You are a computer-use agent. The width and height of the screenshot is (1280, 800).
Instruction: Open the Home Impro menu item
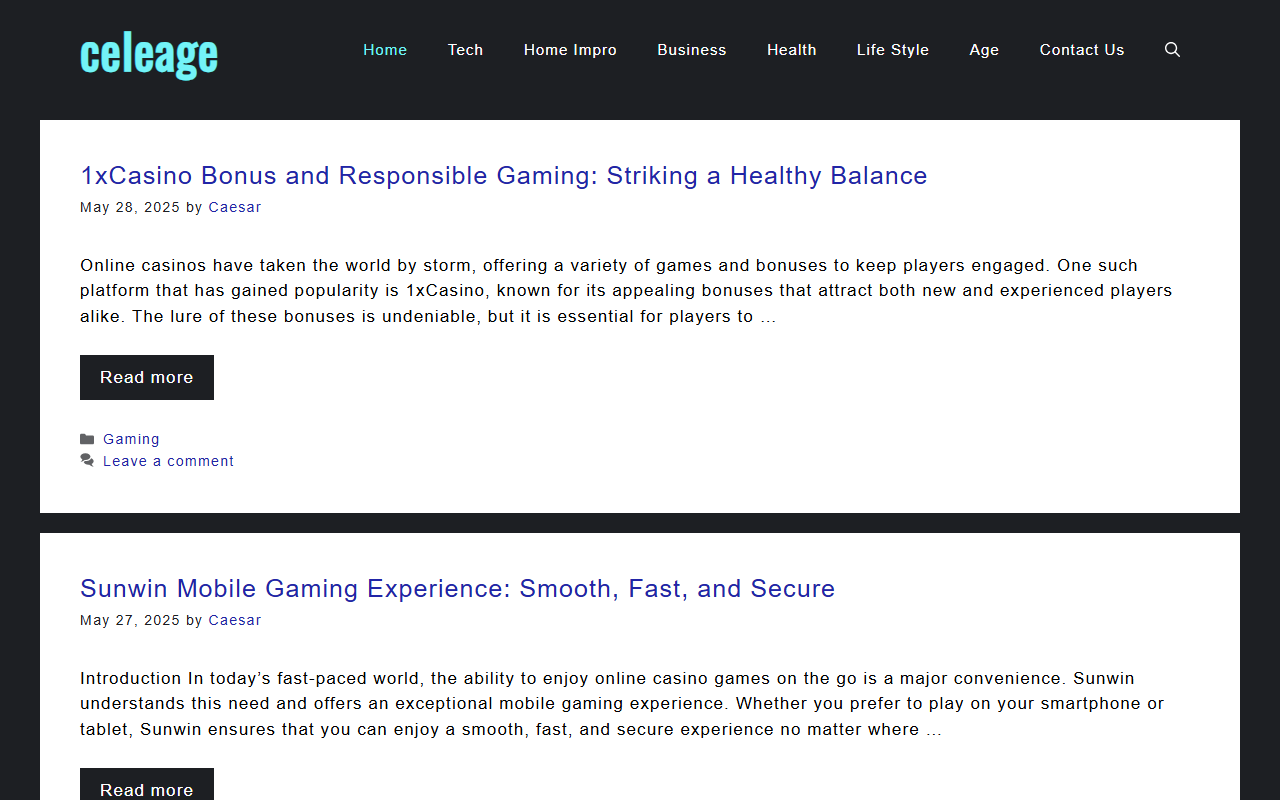(570, 50)
